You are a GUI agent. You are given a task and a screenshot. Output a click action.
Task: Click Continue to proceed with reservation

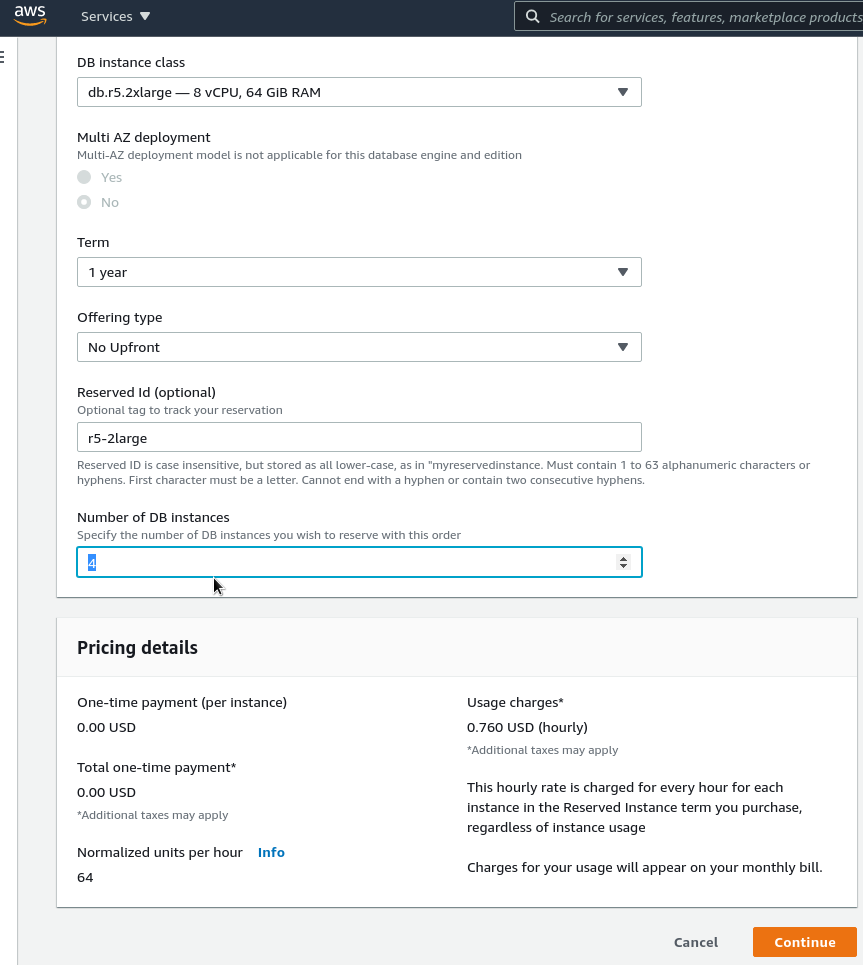[805, 942]
